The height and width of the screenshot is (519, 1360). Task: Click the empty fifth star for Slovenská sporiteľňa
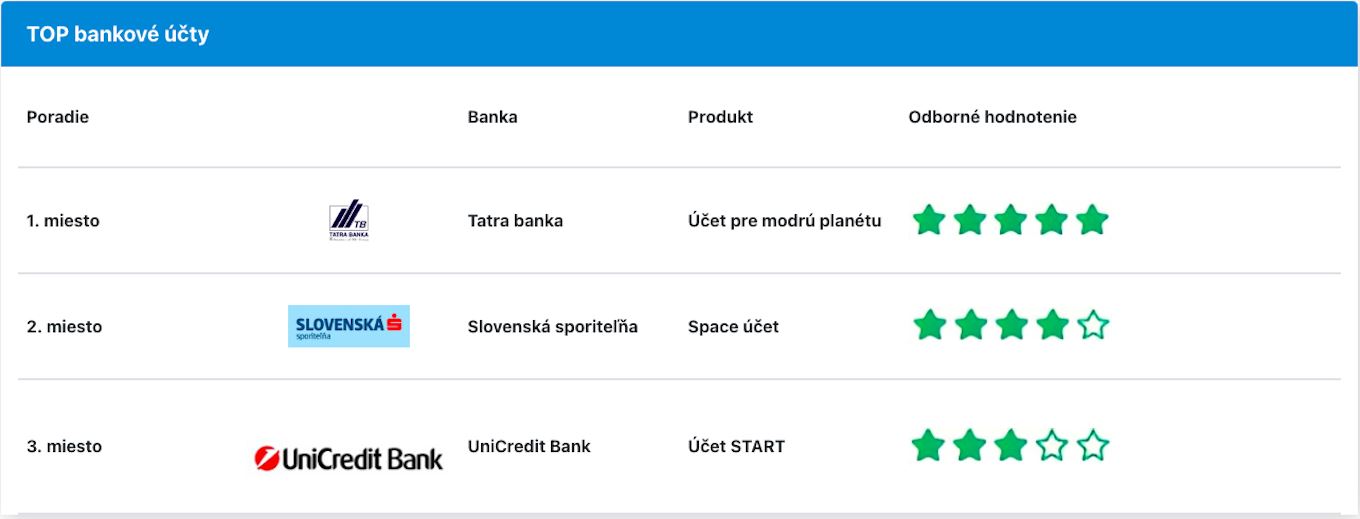point(1093,325)
